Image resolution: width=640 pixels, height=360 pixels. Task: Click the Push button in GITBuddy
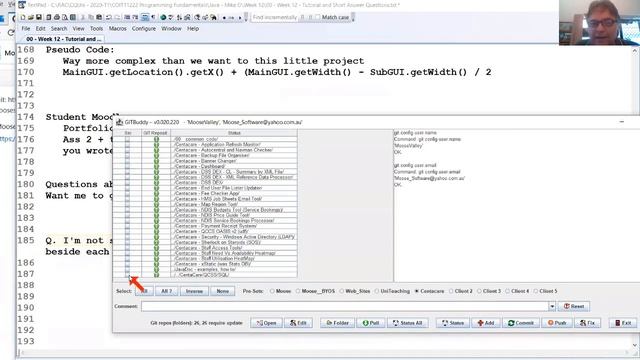[557, 323]
